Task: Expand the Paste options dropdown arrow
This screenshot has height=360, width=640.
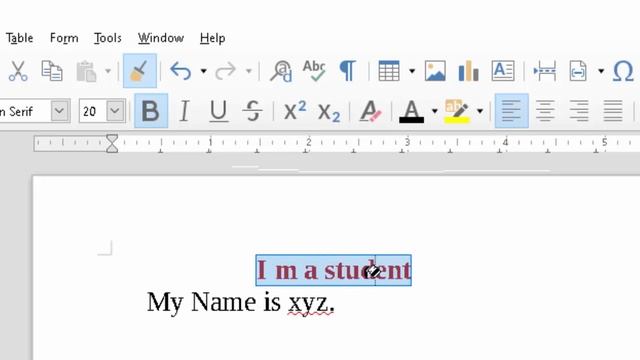Action: (x=108, y=71)
